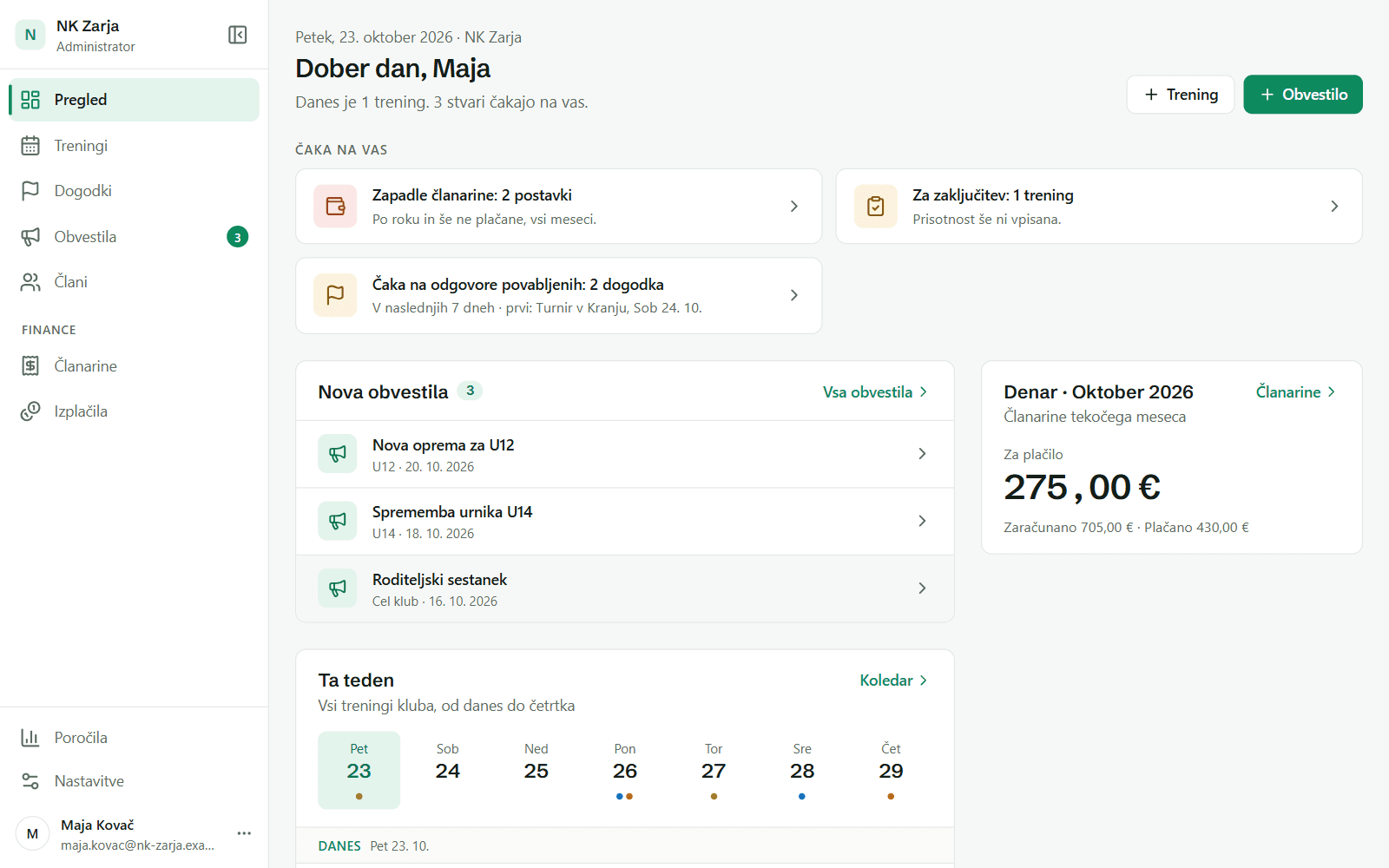The width and height of the screenshot is (1389, 868).
Task: Click the flag icon for pending invitations
Action: point(336,295)
